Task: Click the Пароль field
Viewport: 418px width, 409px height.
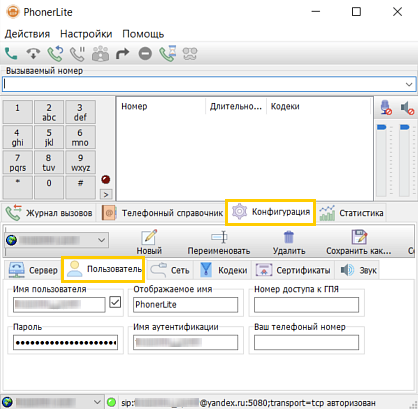Action: pyautogui.click(x=65, y=342)
